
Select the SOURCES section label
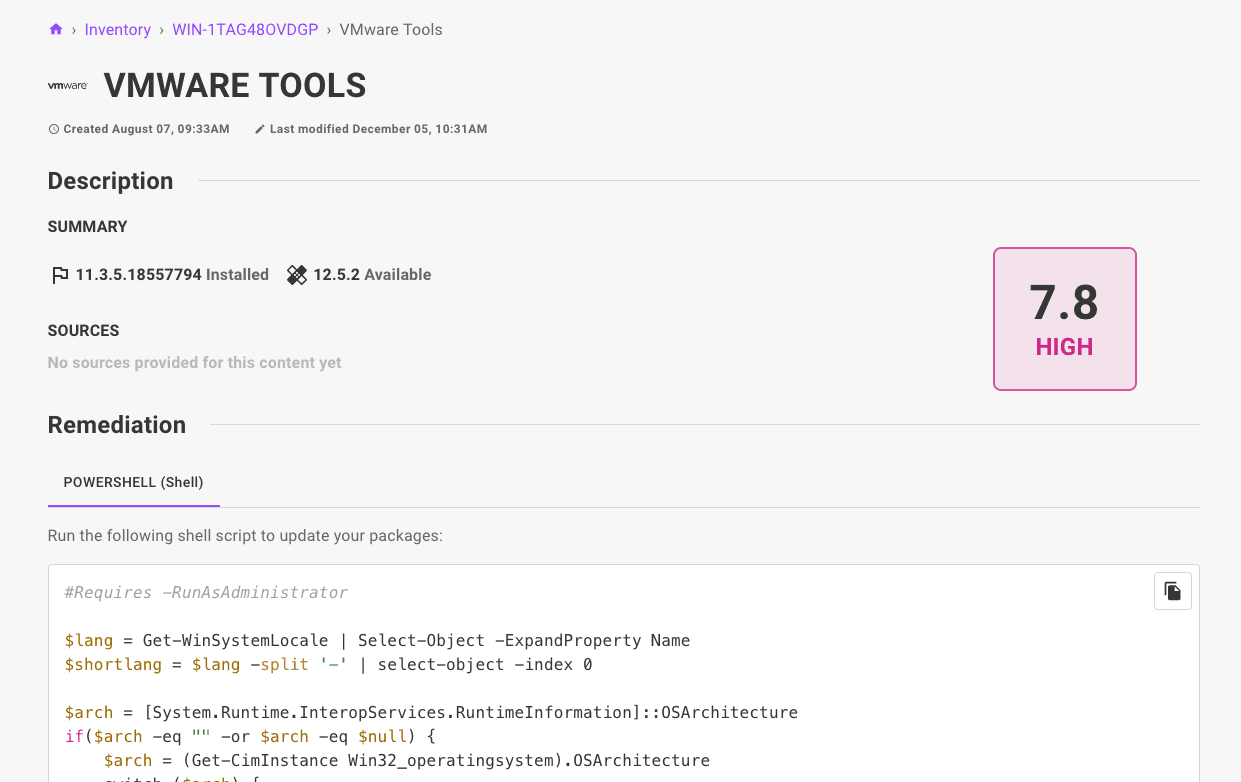click(x=83, y=330)
